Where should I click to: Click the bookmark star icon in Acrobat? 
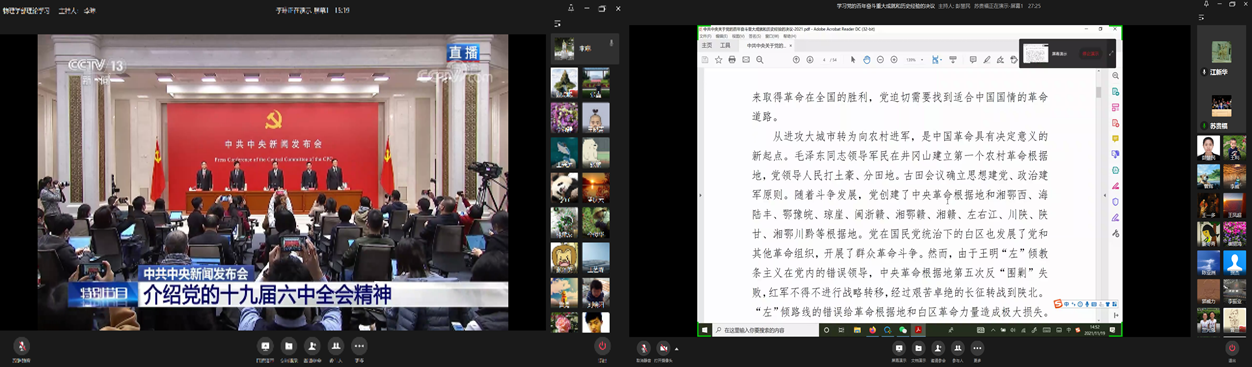(x=718, y=59)
